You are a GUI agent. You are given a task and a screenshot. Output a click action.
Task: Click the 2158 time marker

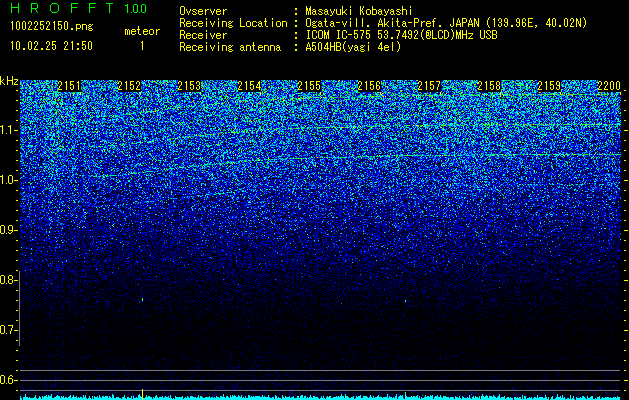tap(489, 86)
